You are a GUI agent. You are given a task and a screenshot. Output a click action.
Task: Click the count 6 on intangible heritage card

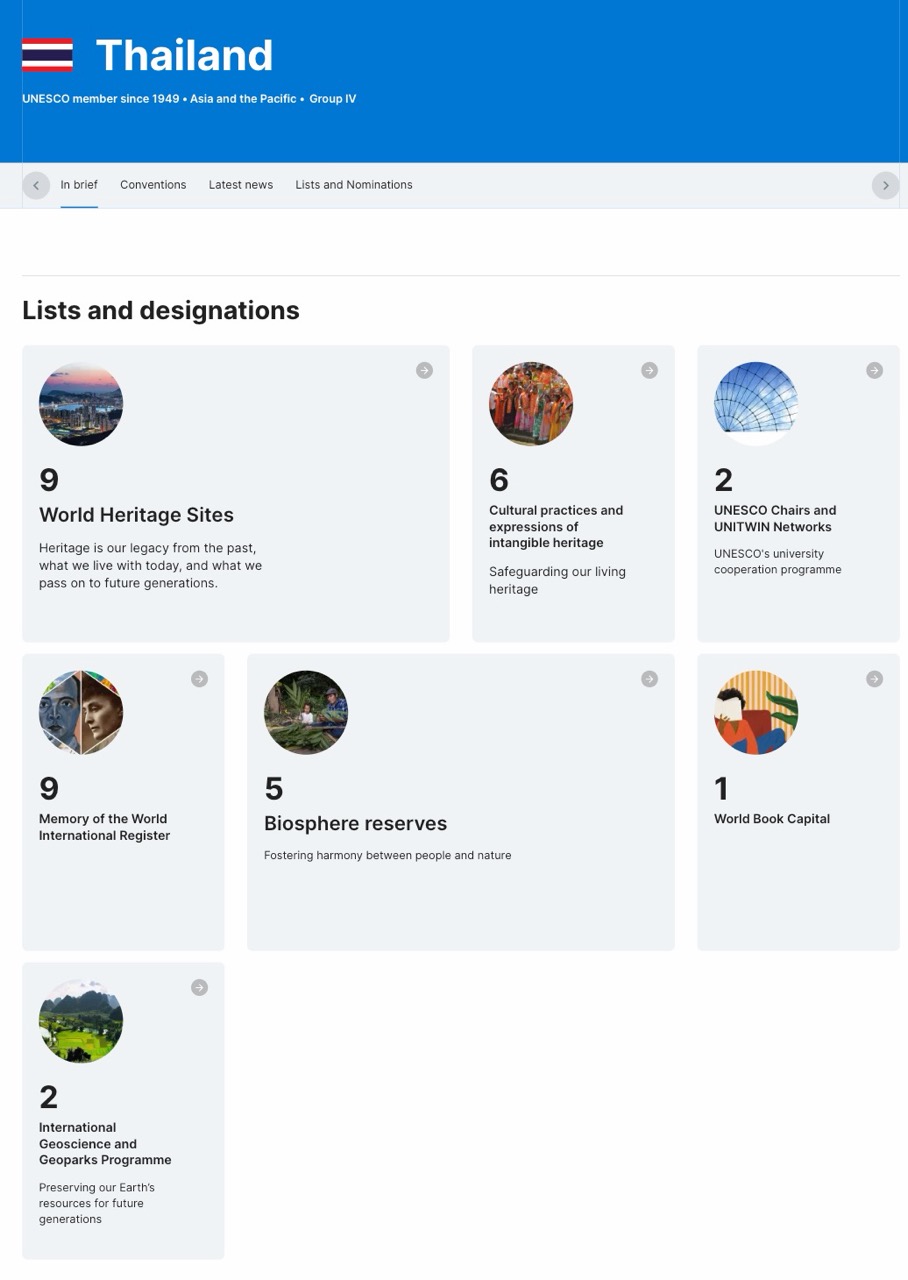(499, 480)
